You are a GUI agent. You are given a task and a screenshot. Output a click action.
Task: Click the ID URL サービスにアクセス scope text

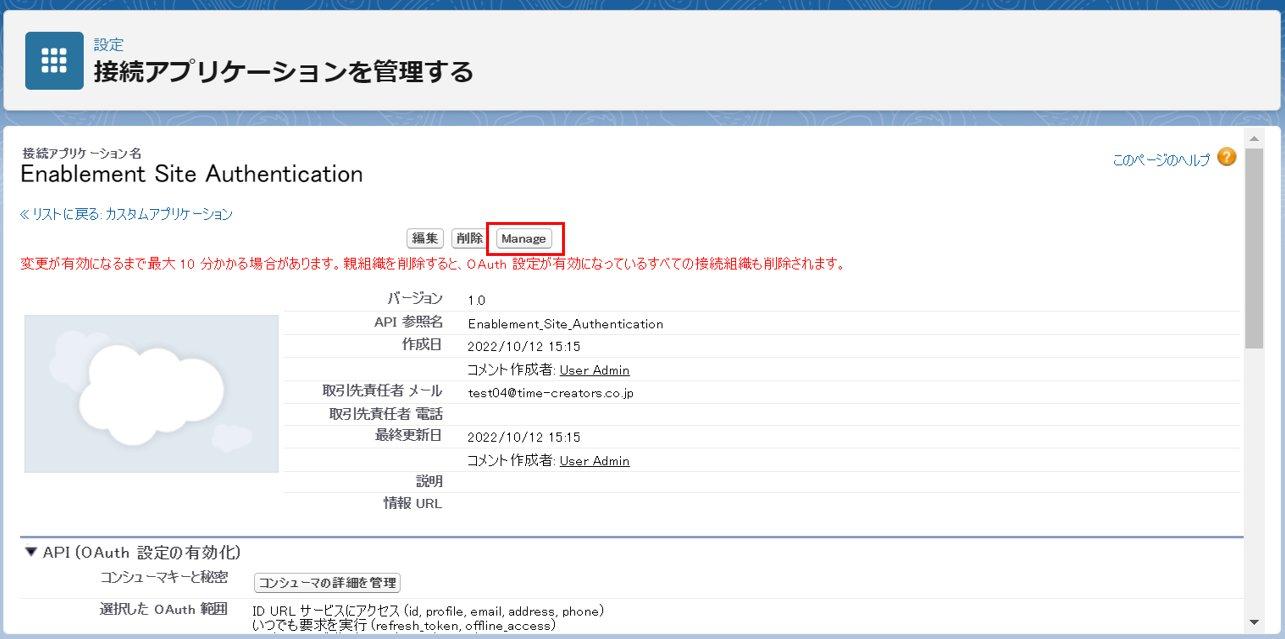[428, 611]
